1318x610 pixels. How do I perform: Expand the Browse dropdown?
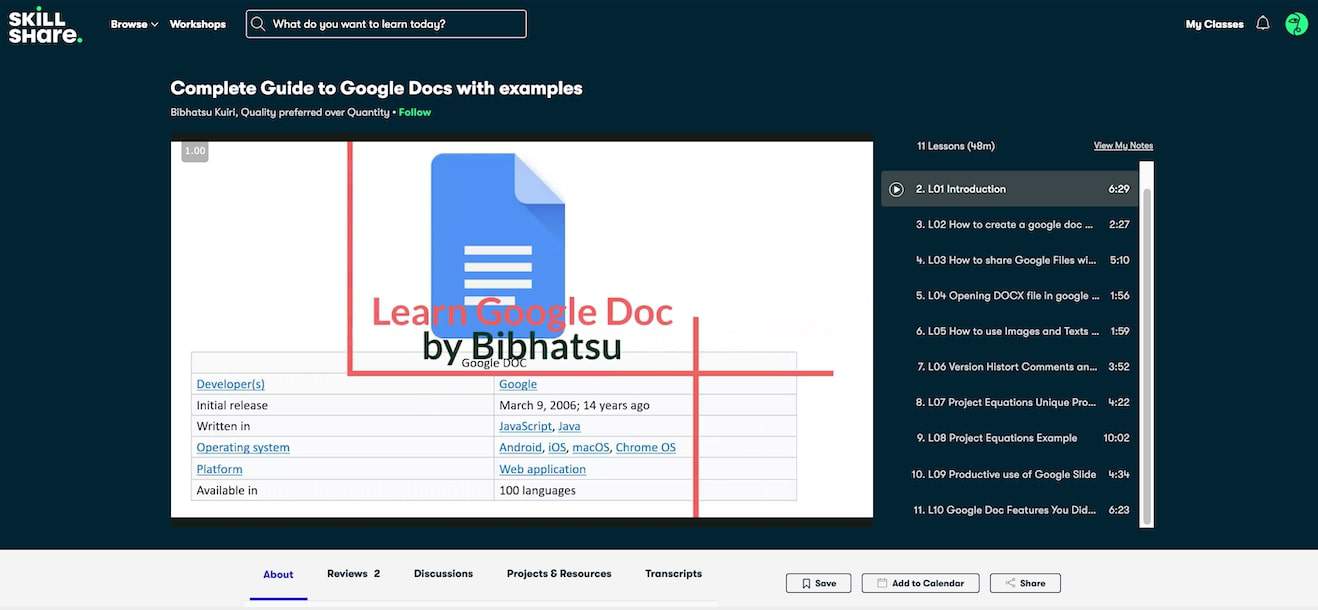(134, 24)
